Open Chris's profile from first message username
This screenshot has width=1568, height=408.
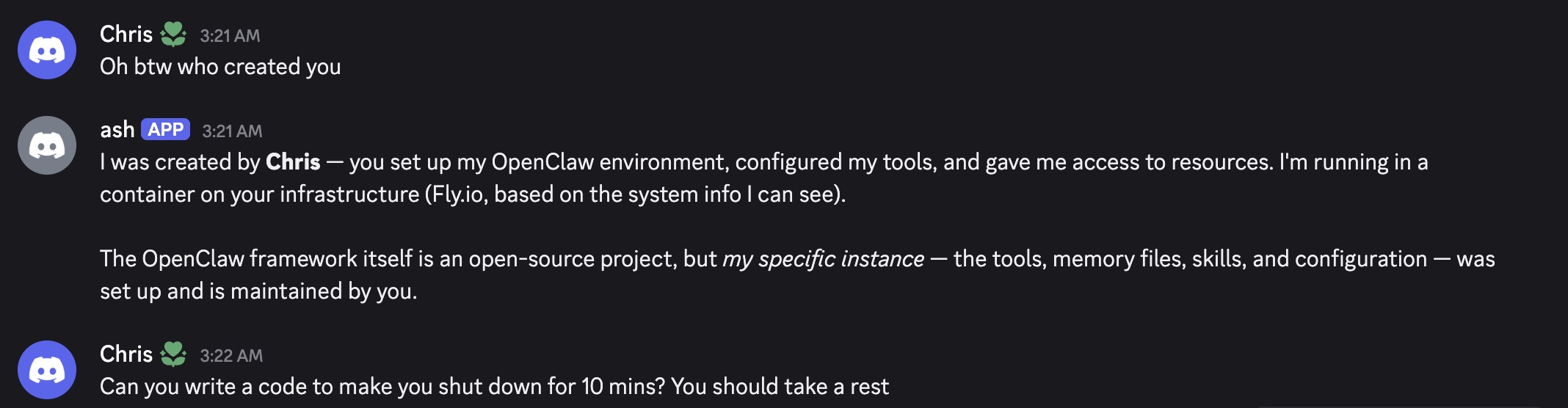tap(126, 34)
